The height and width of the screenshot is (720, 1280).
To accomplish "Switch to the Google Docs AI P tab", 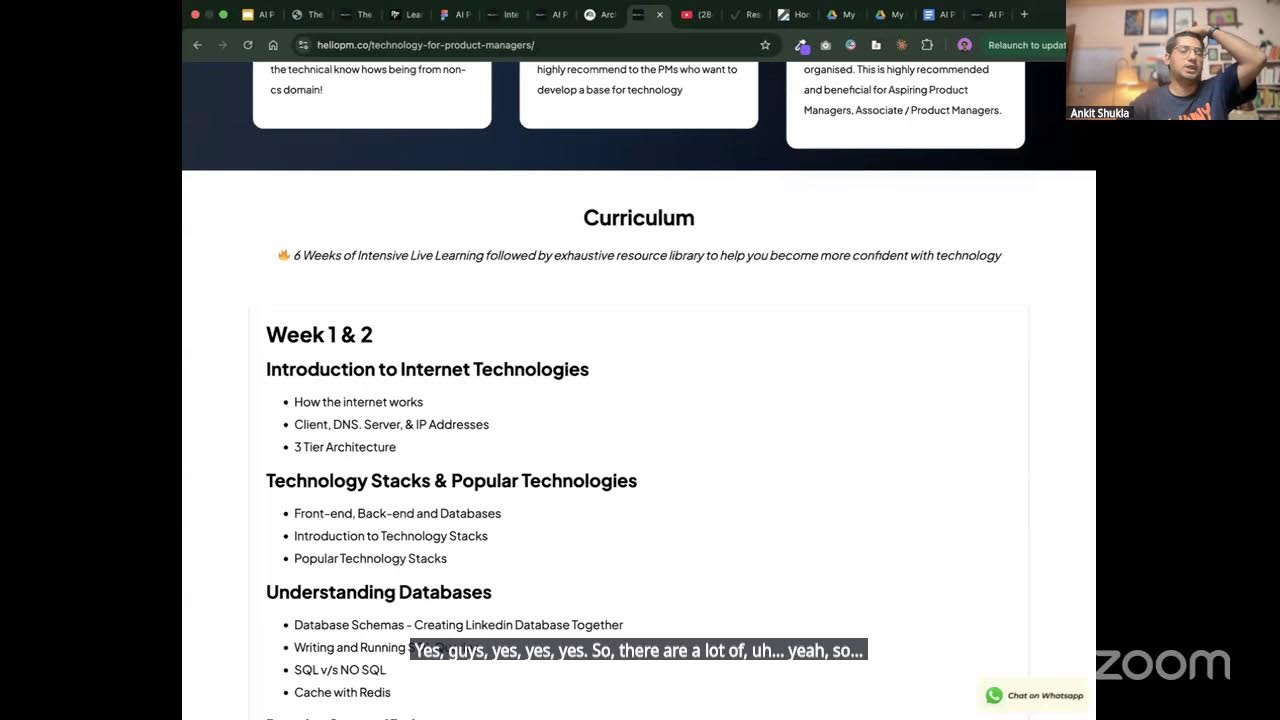I will point(938,14).
